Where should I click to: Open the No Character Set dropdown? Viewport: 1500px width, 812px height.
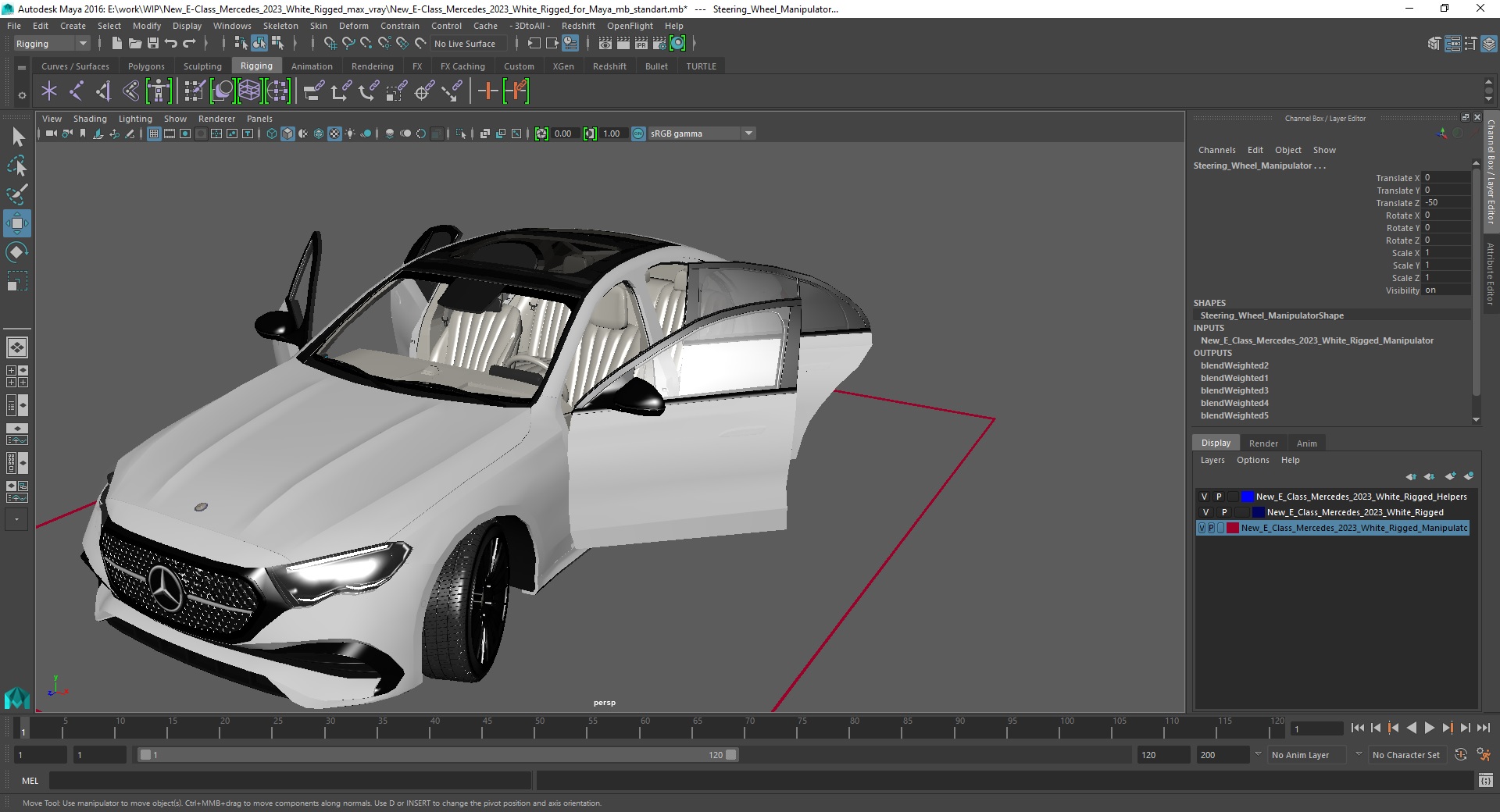(1406, 755)
